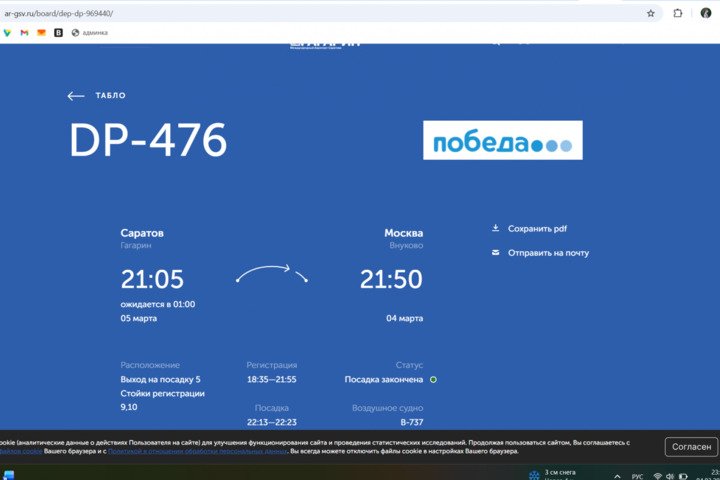The height and width of the screenshot is (480, 720).
Task: Open the browser extensions puzzle icon
Action: pos(678,13)
